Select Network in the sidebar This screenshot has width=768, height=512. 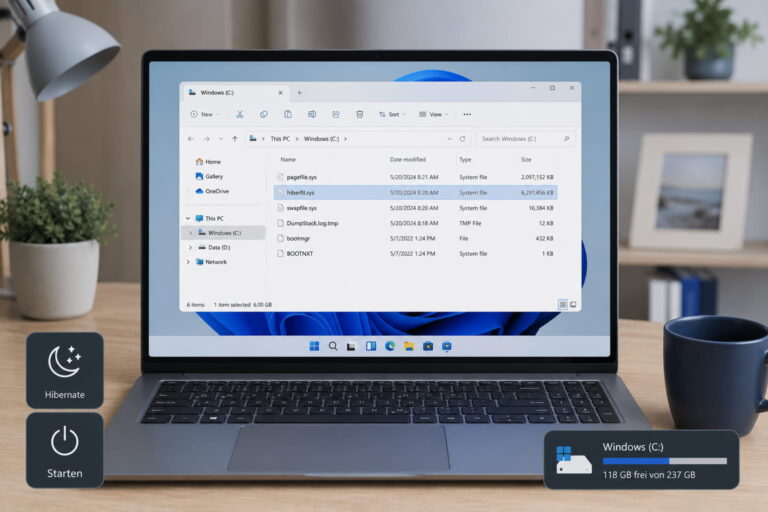(211, 262)
